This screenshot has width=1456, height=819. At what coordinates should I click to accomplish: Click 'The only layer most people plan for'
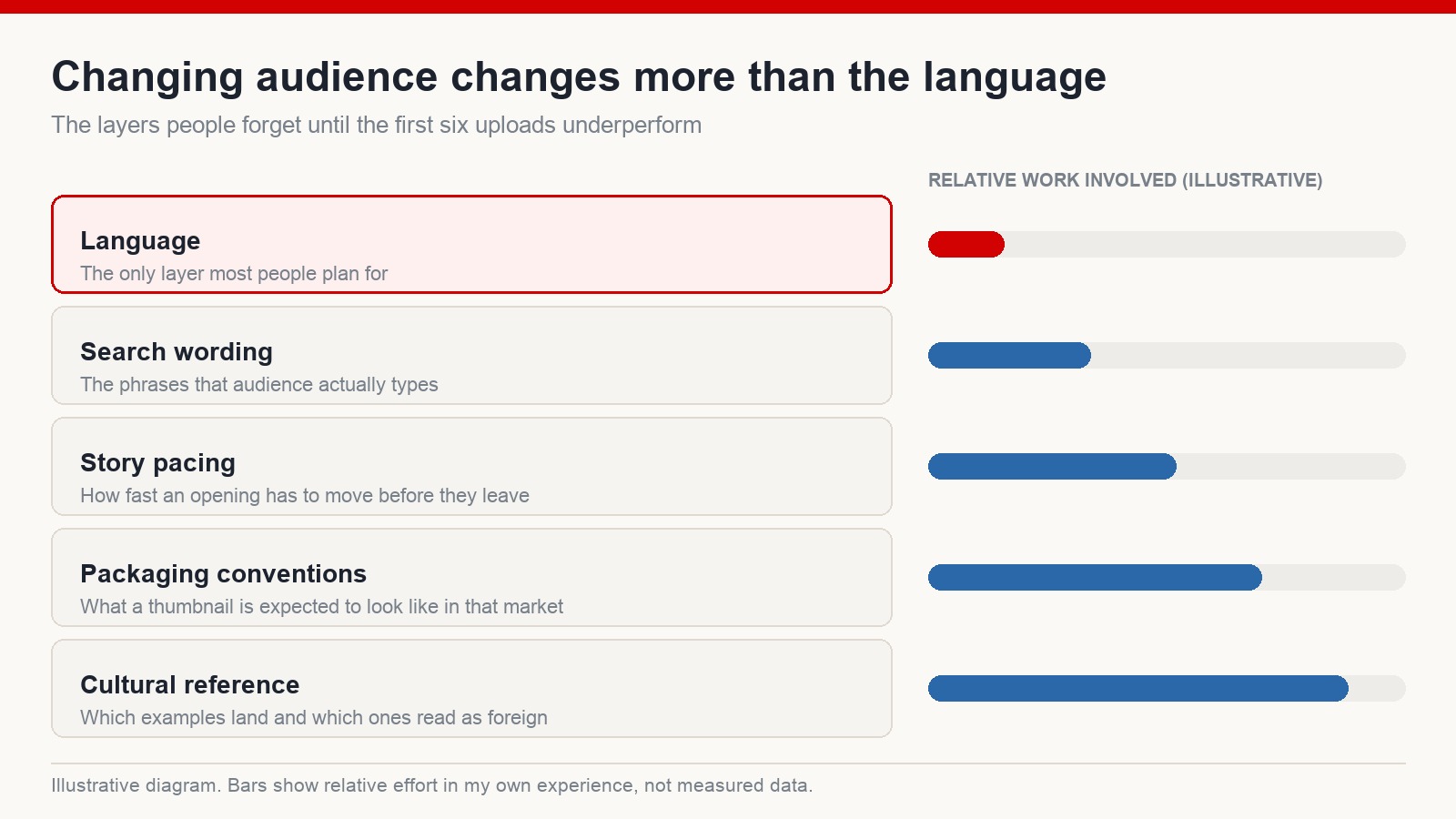pyautogui.click(x=234, y=273)
